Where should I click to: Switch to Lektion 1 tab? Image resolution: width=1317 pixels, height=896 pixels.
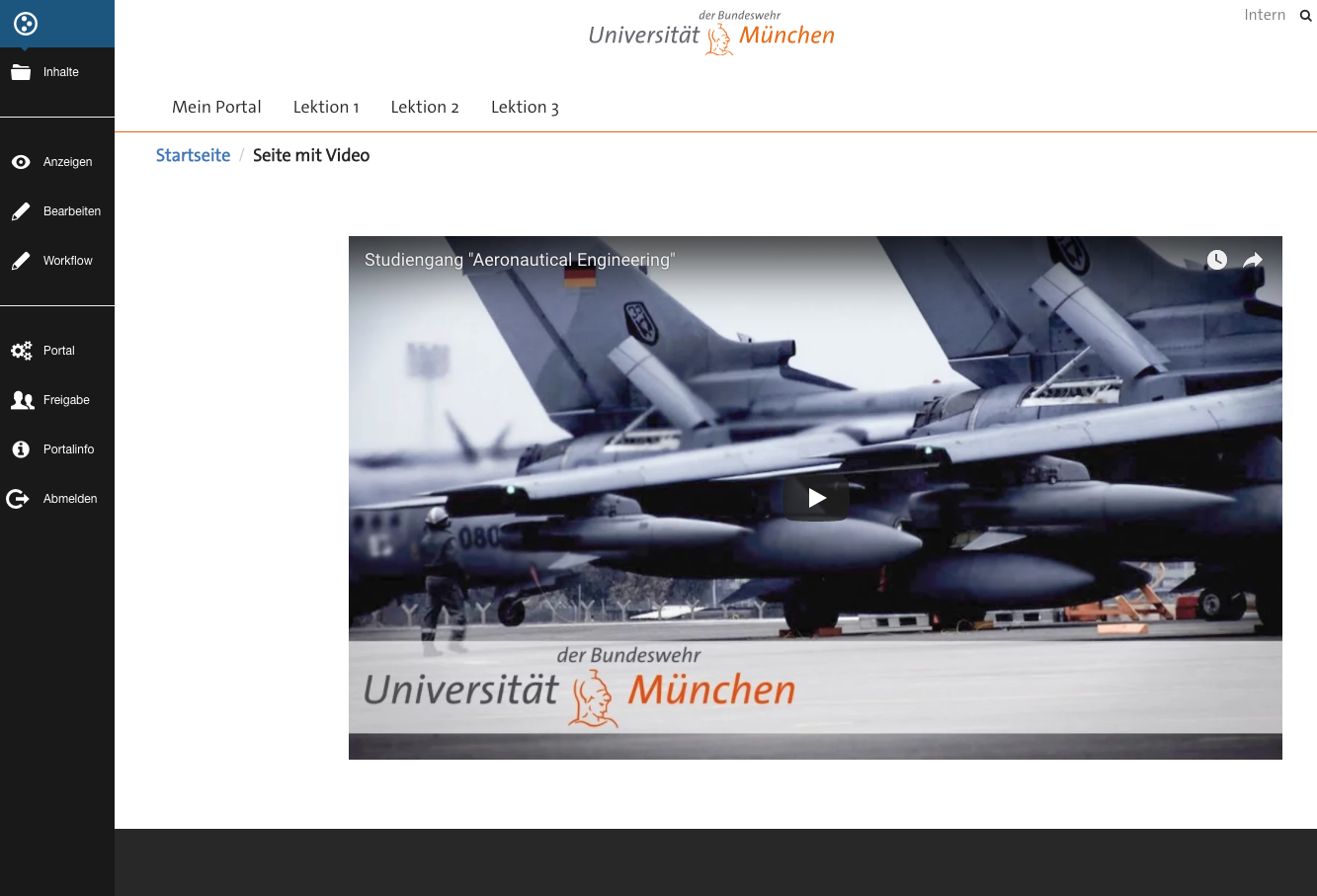326,107
